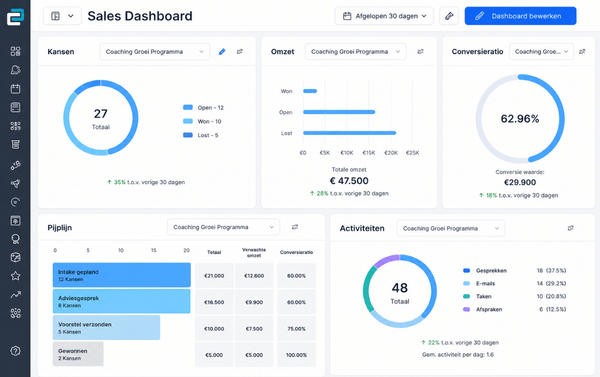Click the 62.96% conversion value
The width and height of the screenshot is (600, 377).
pos(520,119)
